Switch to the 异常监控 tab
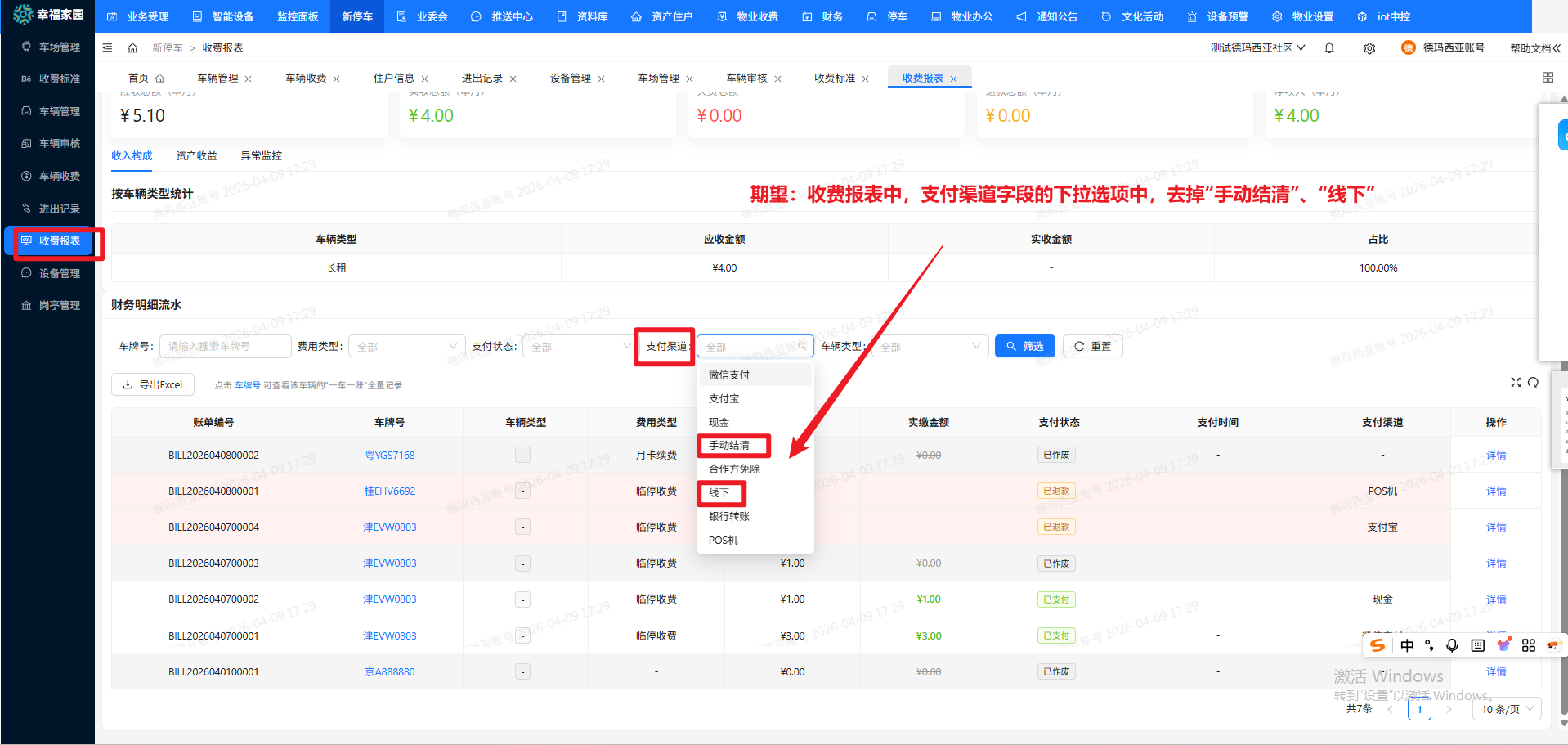The width and height of the screenshot is (1568, 745). click(x=261, y=156)
